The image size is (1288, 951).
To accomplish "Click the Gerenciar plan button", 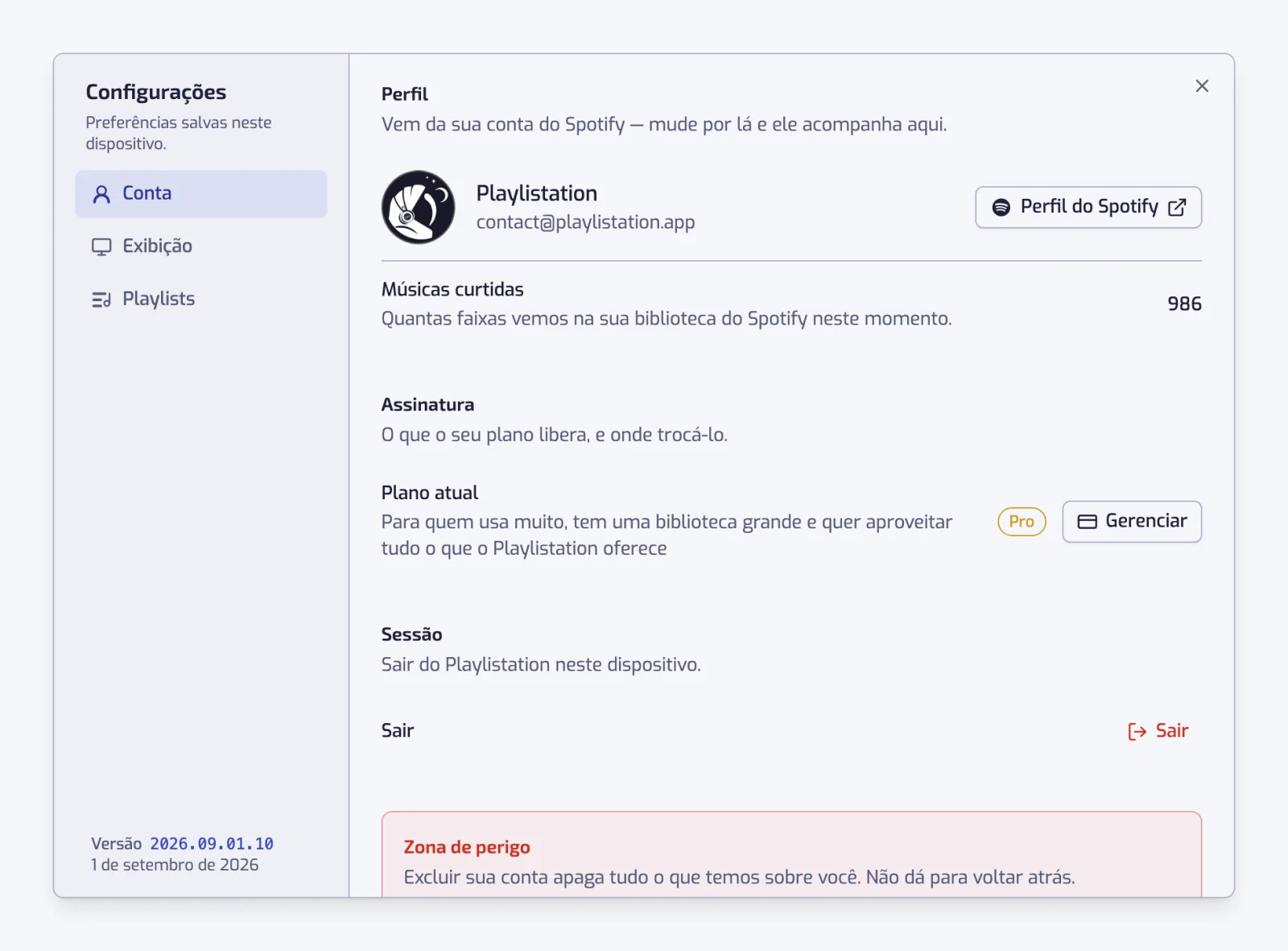I will point(1132,522).
